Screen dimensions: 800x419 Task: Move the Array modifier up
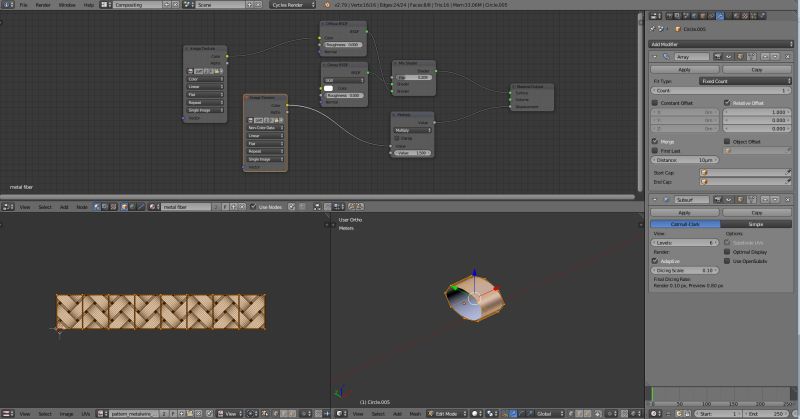pos(765,56)
